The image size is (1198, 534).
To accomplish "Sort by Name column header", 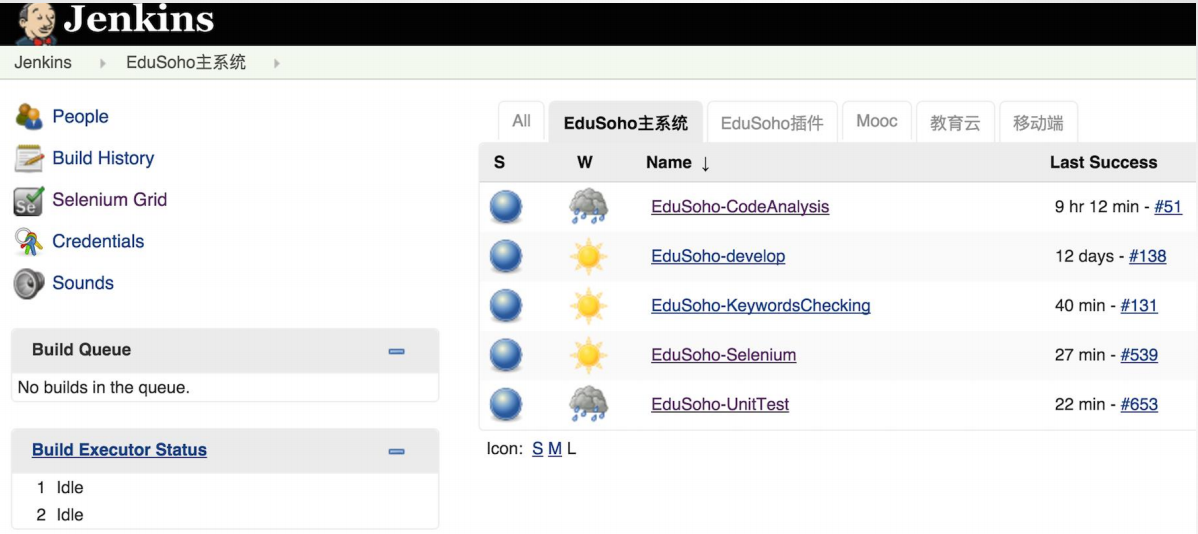I will pyautogui.click(x=678, y=163).
